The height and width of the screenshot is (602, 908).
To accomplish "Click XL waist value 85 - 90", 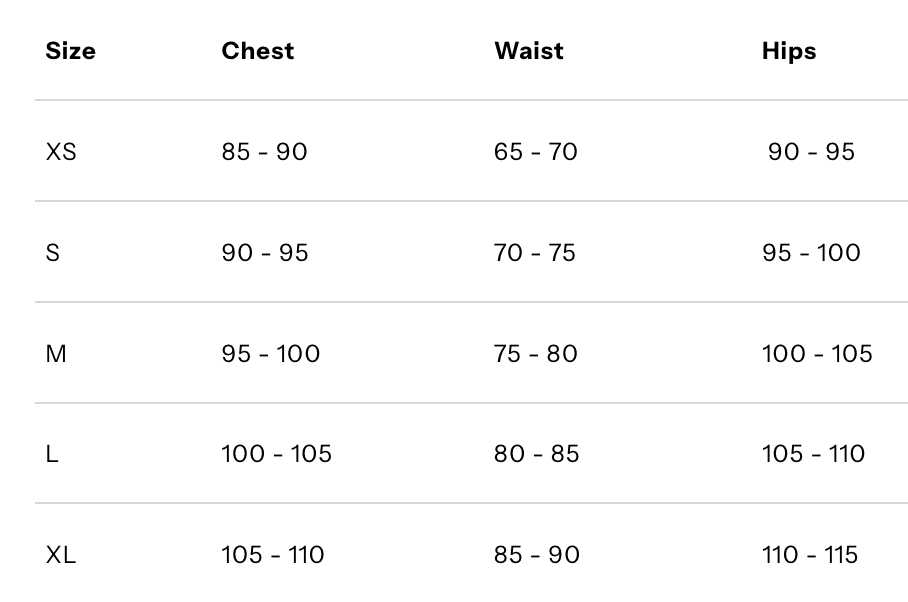I will click(x=536, y=555).
